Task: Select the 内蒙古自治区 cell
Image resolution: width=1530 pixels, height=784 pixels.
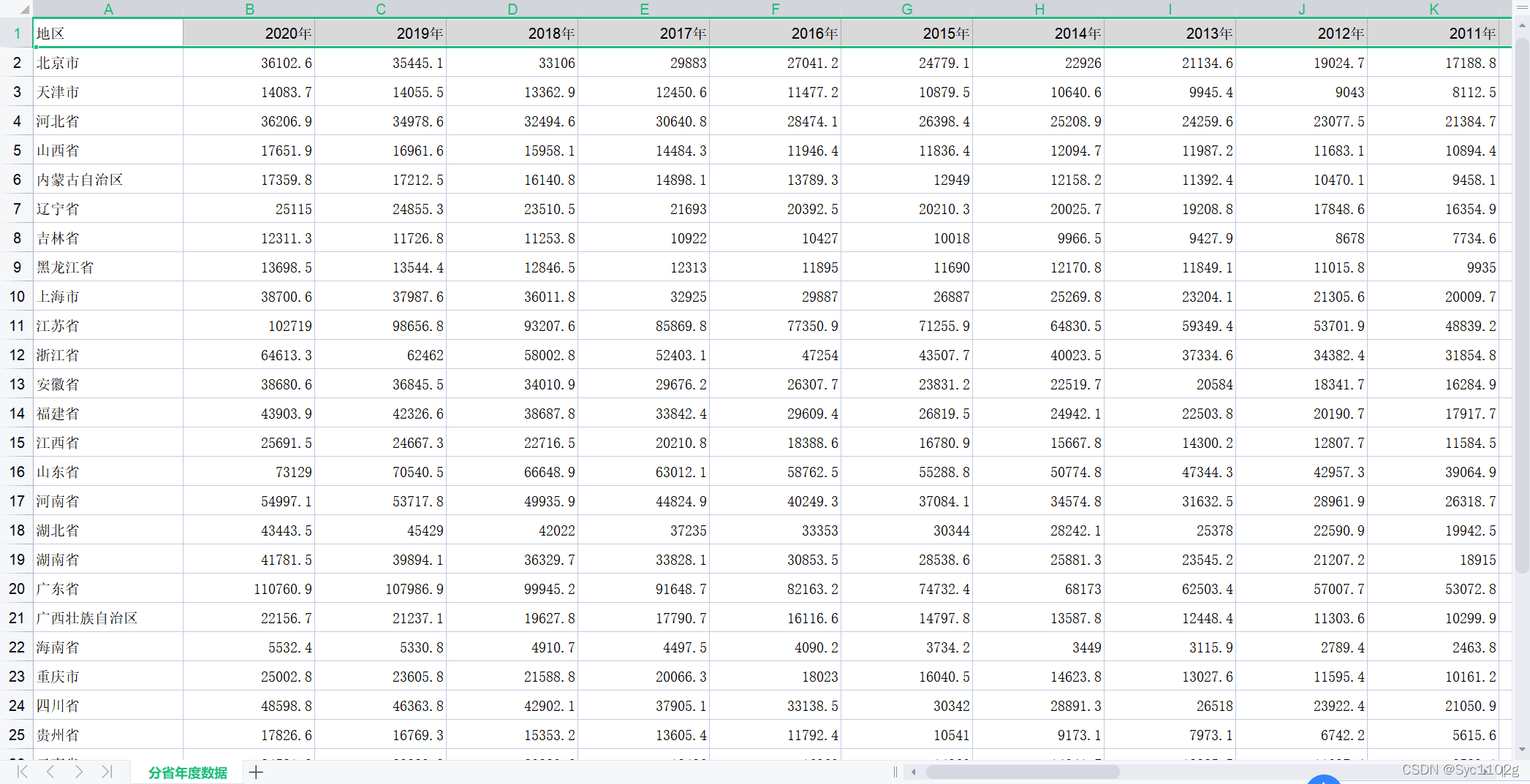Action: pos(108,180)
